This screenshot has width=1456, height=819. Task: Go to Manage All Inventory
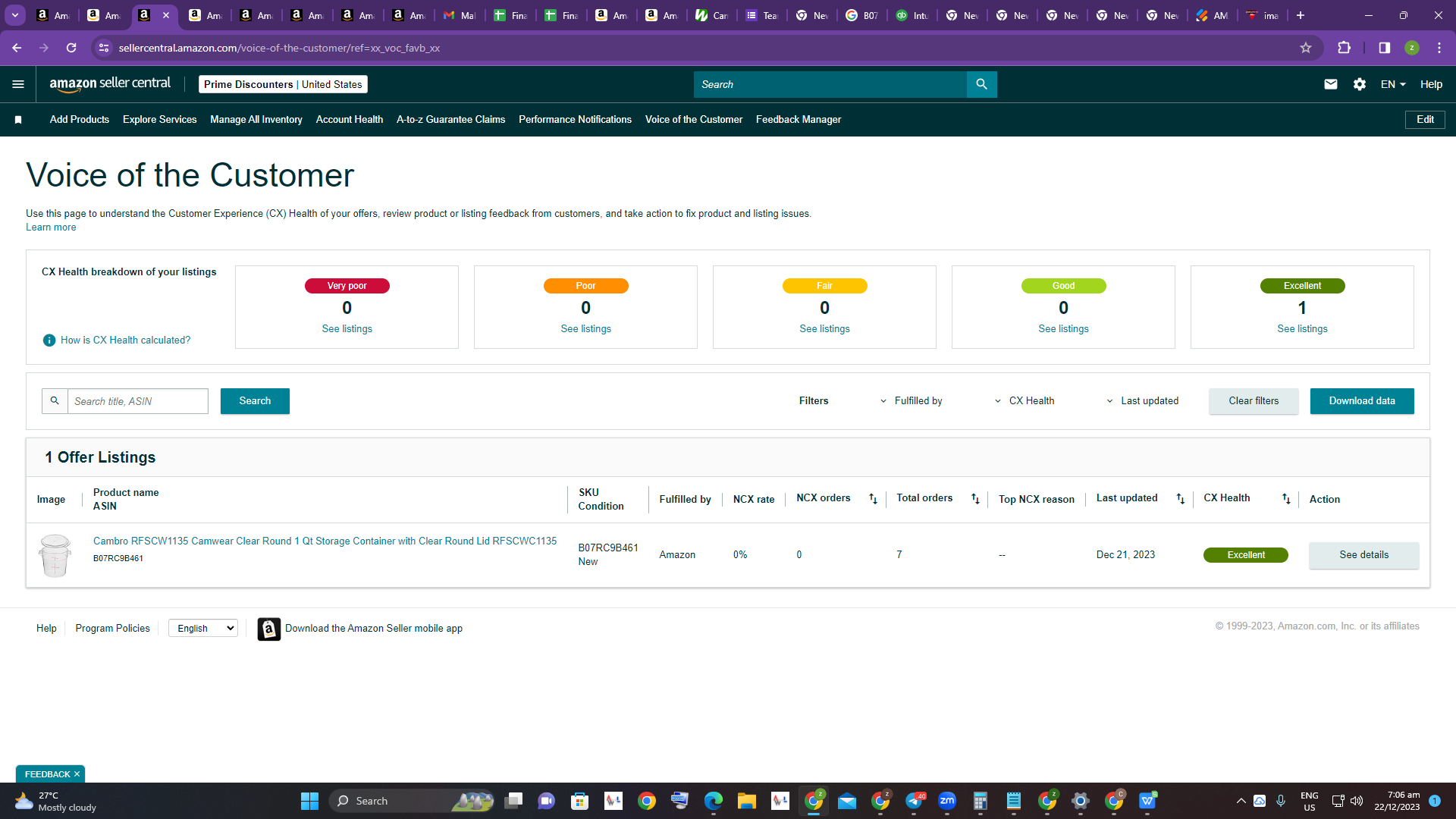point(256,120)
